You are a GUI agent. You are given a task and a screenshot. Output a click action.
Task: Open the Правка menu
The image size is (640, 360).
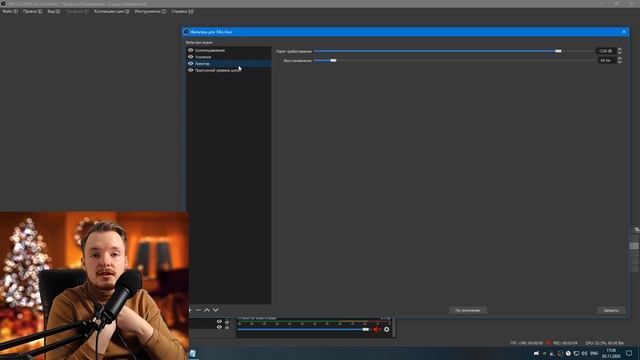[32, 11]
